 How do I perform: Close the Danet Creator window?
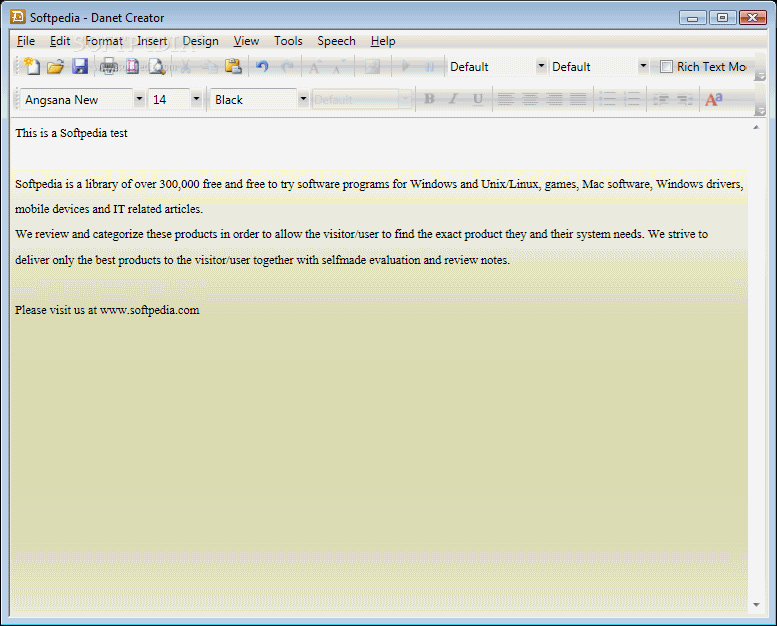(x=752, y=18)
